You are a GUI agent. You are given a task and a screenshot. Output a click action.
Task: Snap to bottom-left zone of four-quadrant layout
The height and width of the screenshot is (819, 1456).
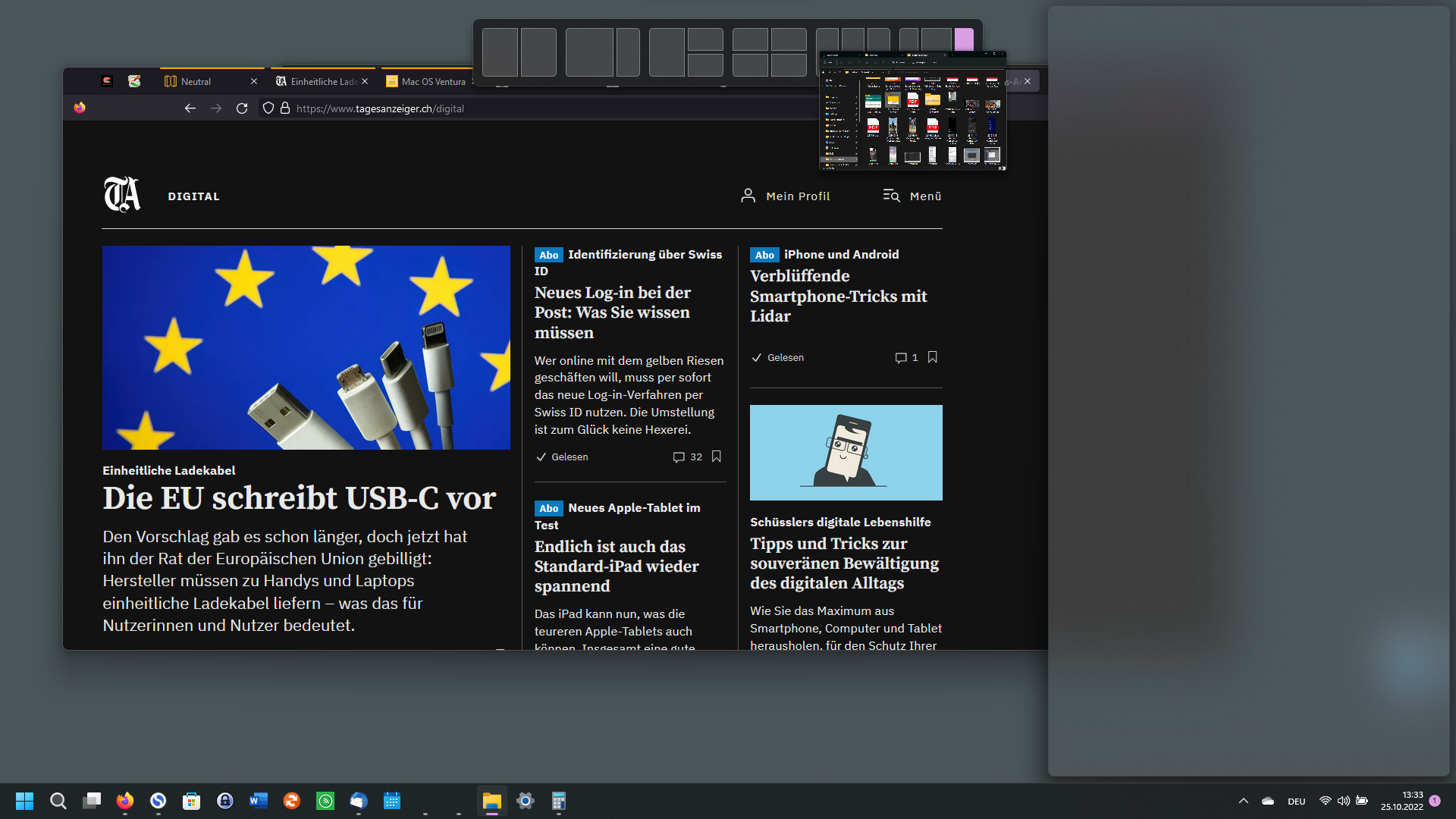pos(750,65)
